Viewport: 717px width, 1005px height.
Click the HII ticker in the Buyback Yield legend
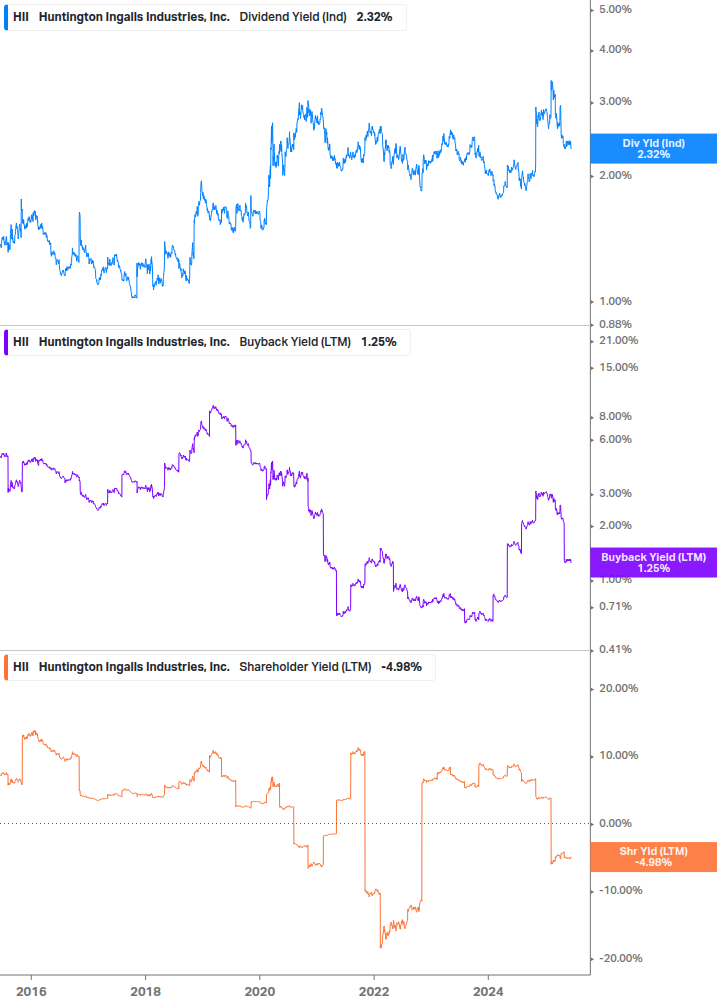tap(21, 342)
